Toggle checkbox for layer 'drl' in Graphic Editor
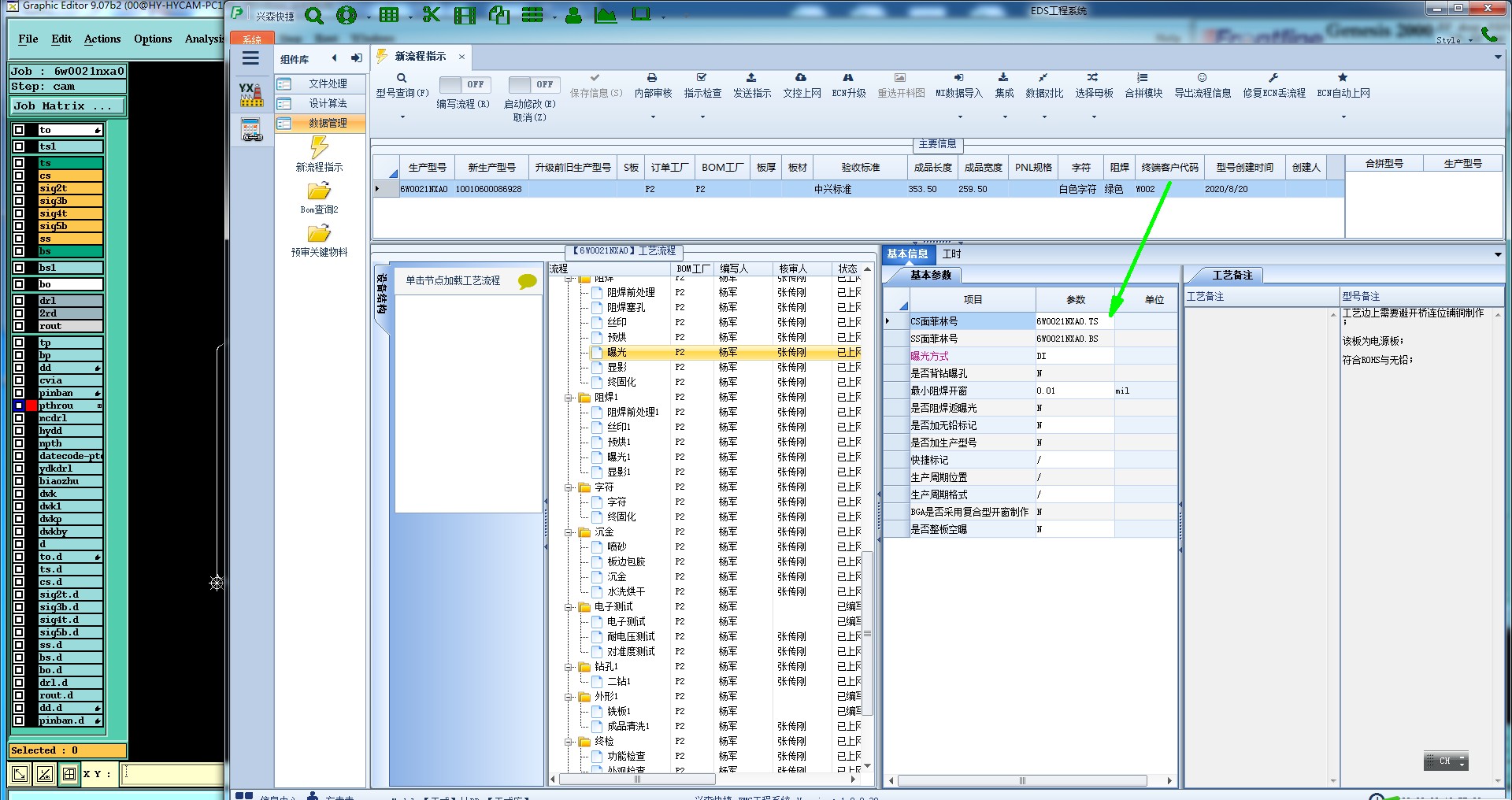1512x800 pixels. click(19, 301)
